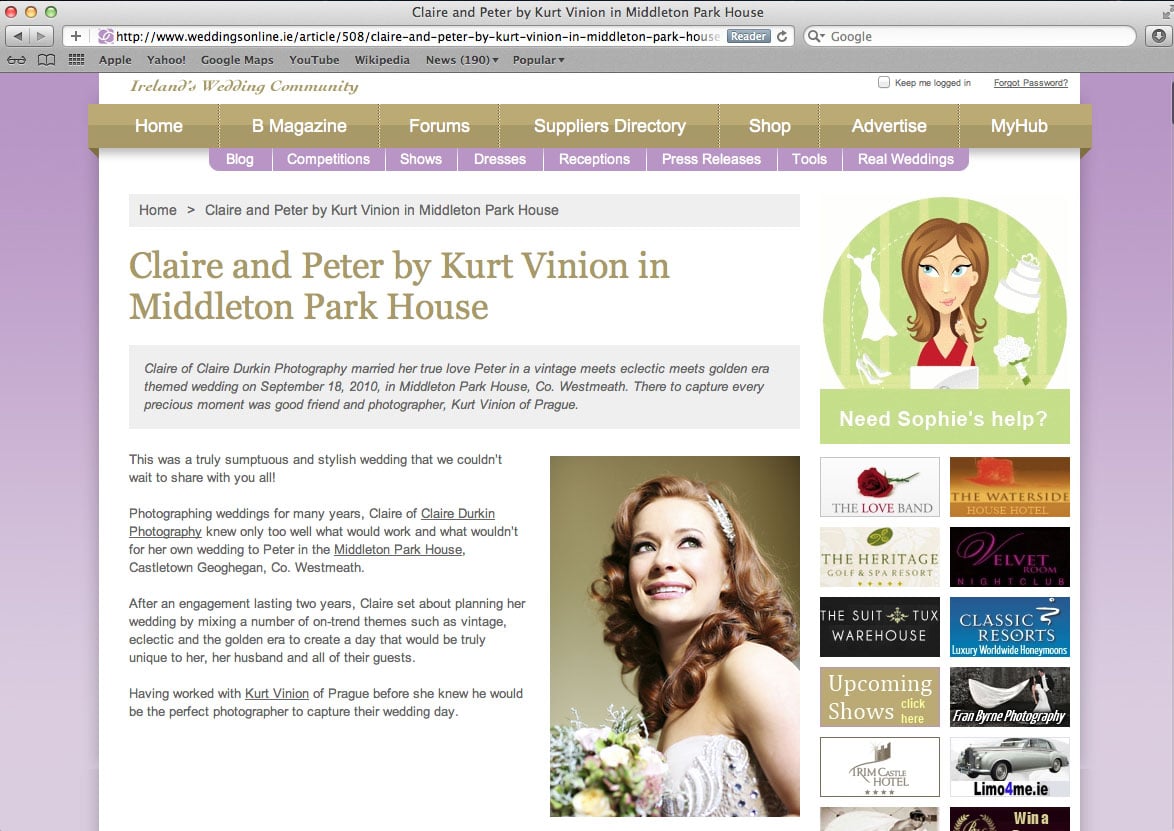Click the Classic Resorts honeymoons ad
This screenshot has height=831, width=1174.
[1009, 627]
